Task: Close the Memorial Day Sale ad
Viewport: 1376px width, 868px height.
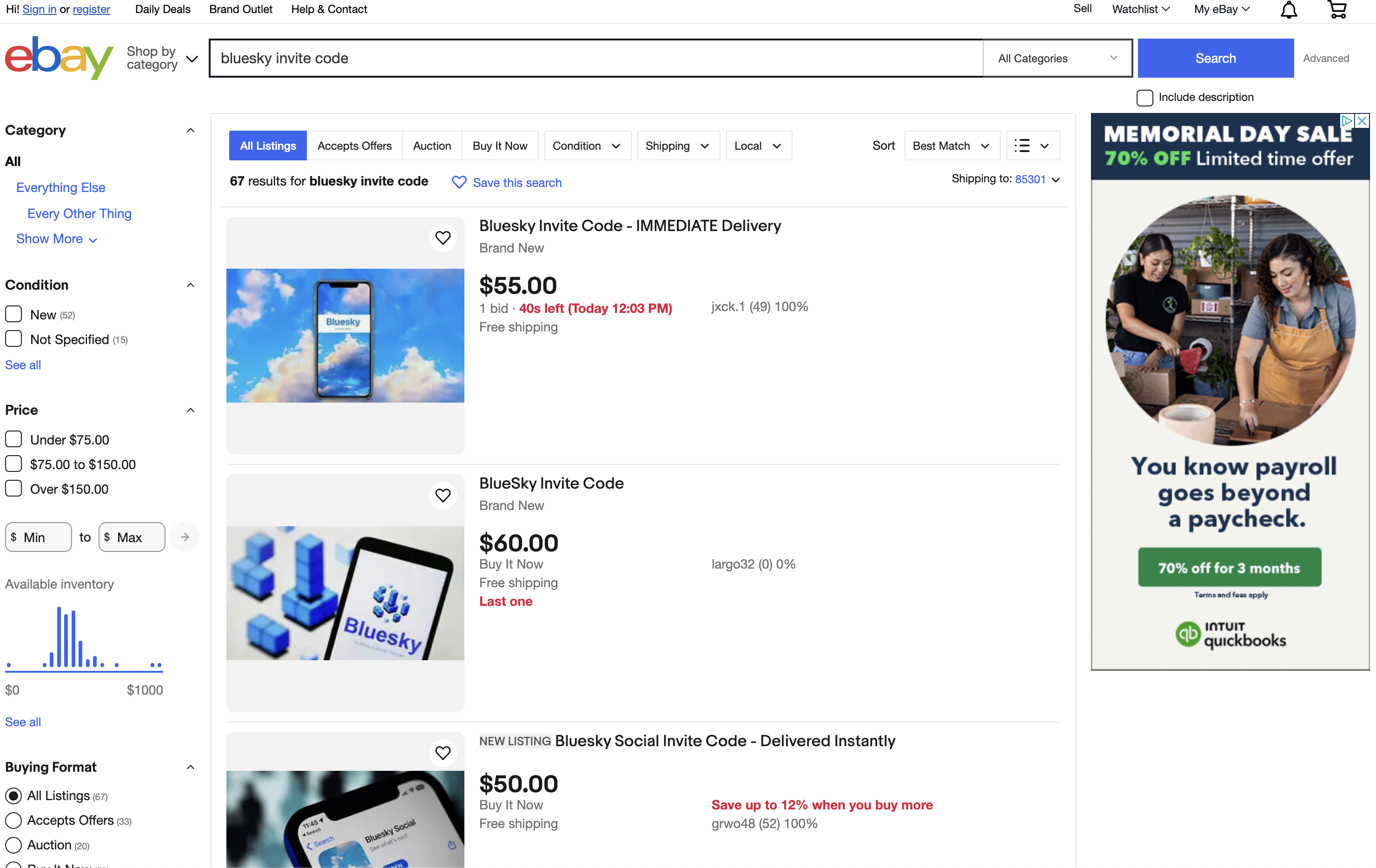Action: tap(1362, 120)
